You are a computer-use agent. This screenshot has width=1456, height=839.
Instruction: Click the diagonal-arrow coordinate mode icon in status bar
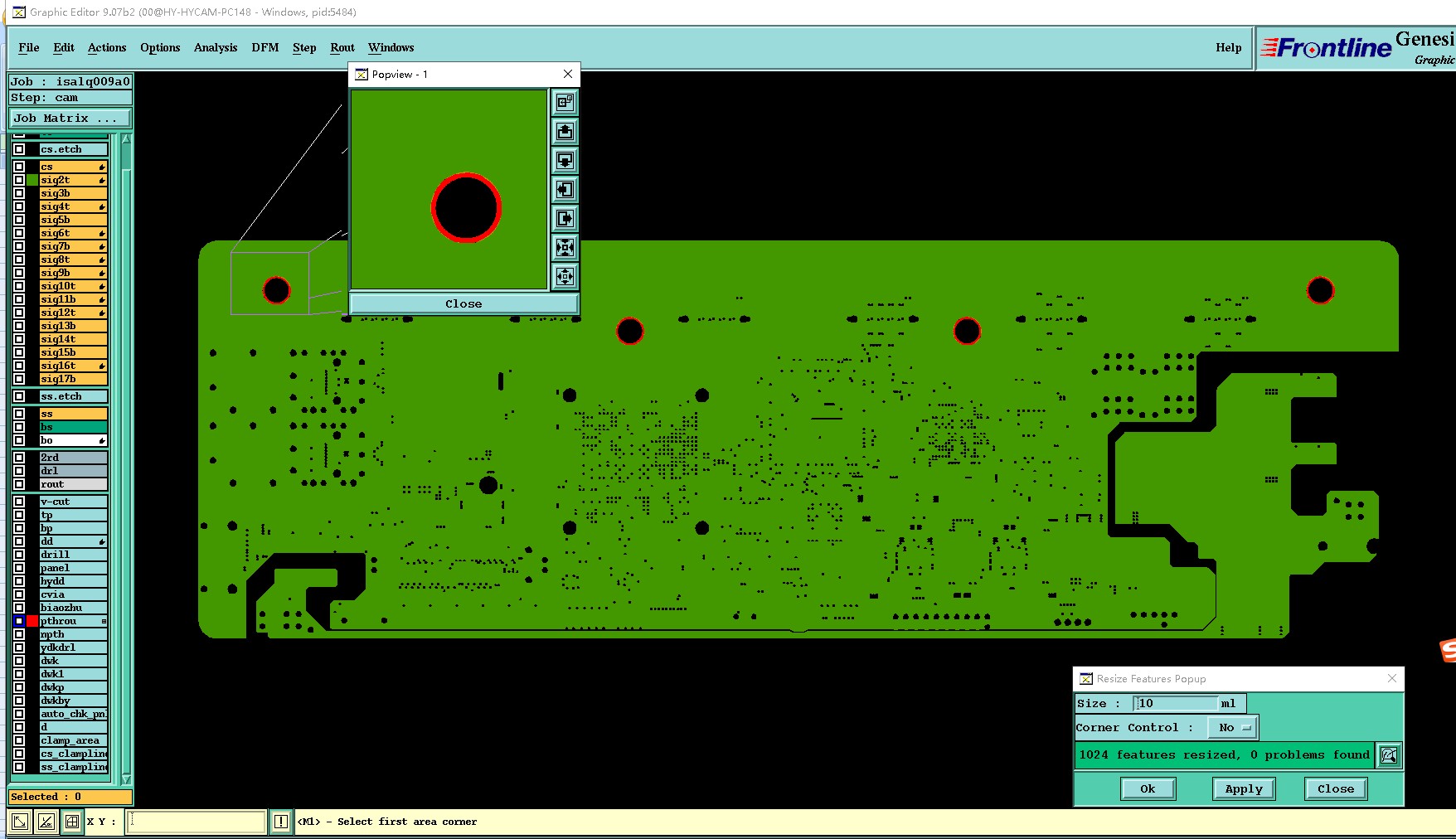coord(20,822)
